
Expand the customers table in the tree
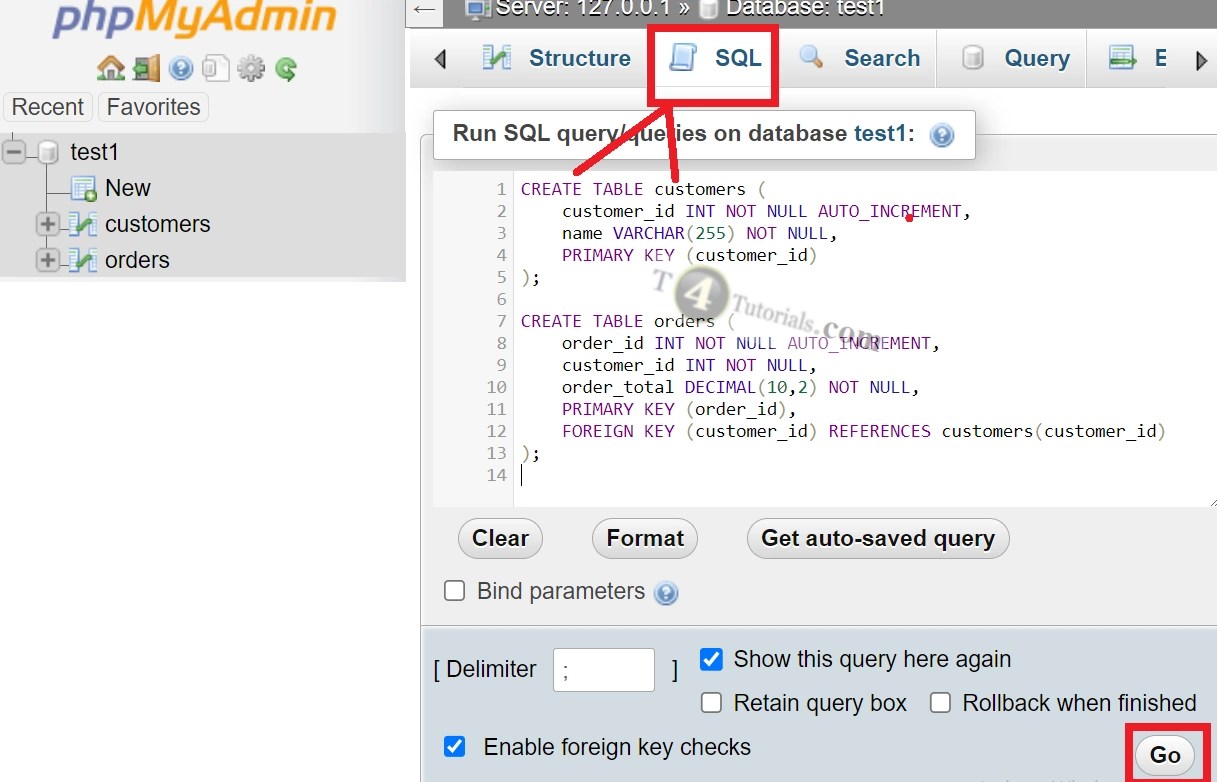pos(46,225)
